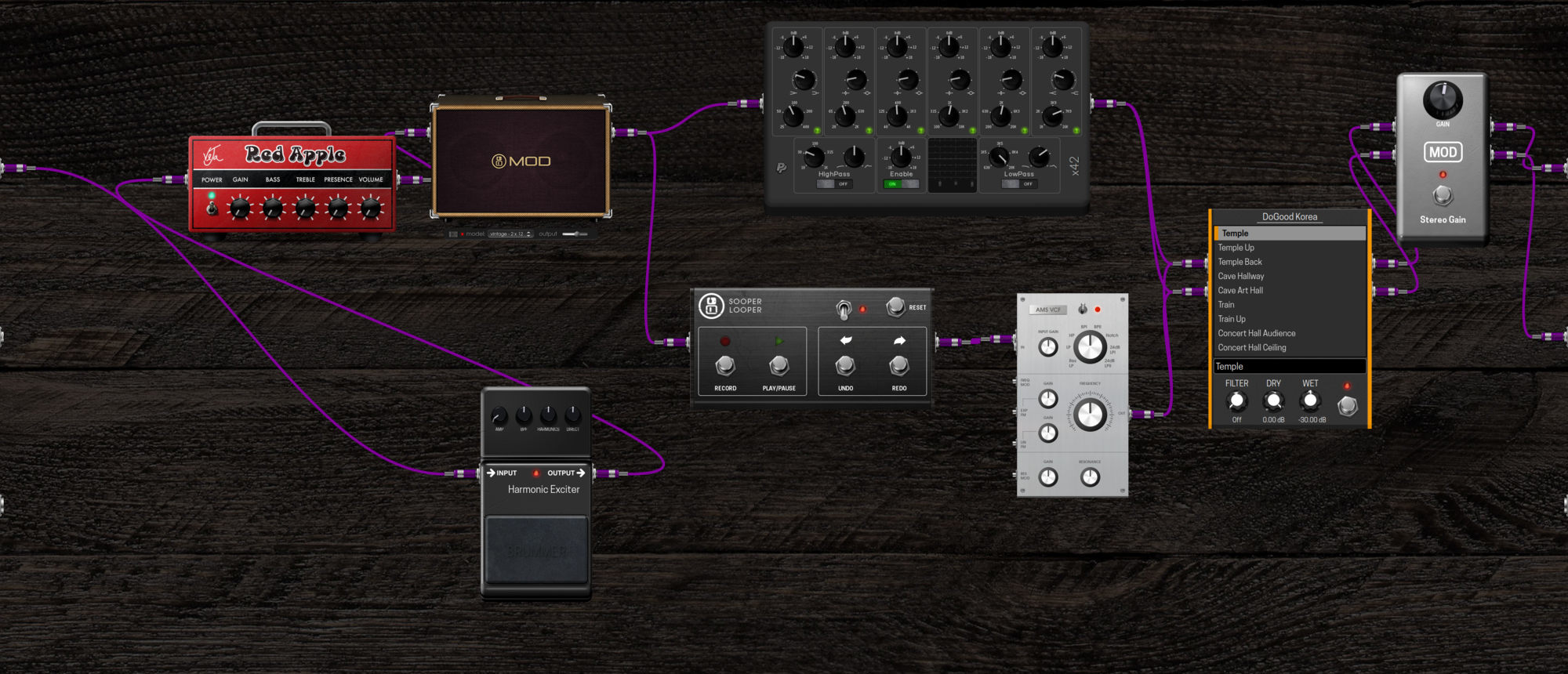Click the Sooper Looper redo arrow icon
Viewport: 1568px width, 674px height.
tap(899, 340)
